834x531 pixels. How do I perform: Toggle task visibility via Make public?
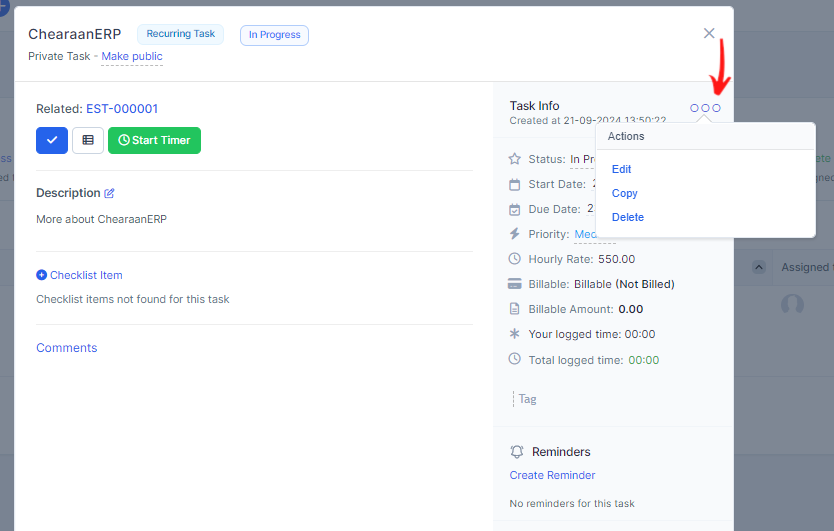pyautogui.click(x=132, y=57)
